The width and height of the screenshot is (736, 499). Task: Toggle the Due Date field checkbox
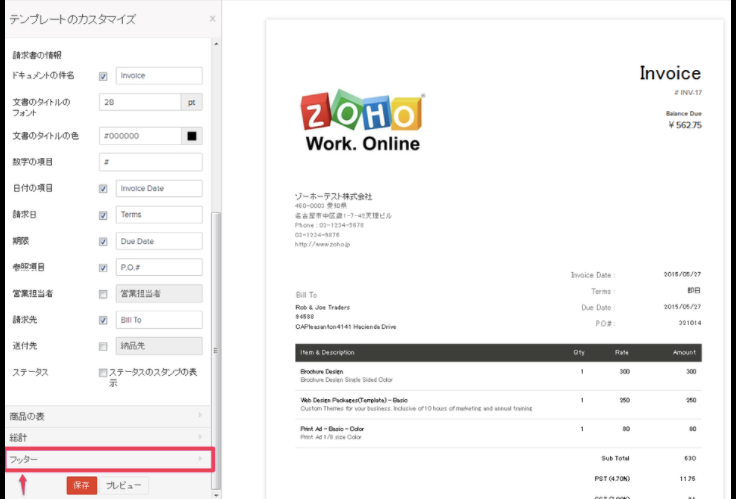point(103,242)
